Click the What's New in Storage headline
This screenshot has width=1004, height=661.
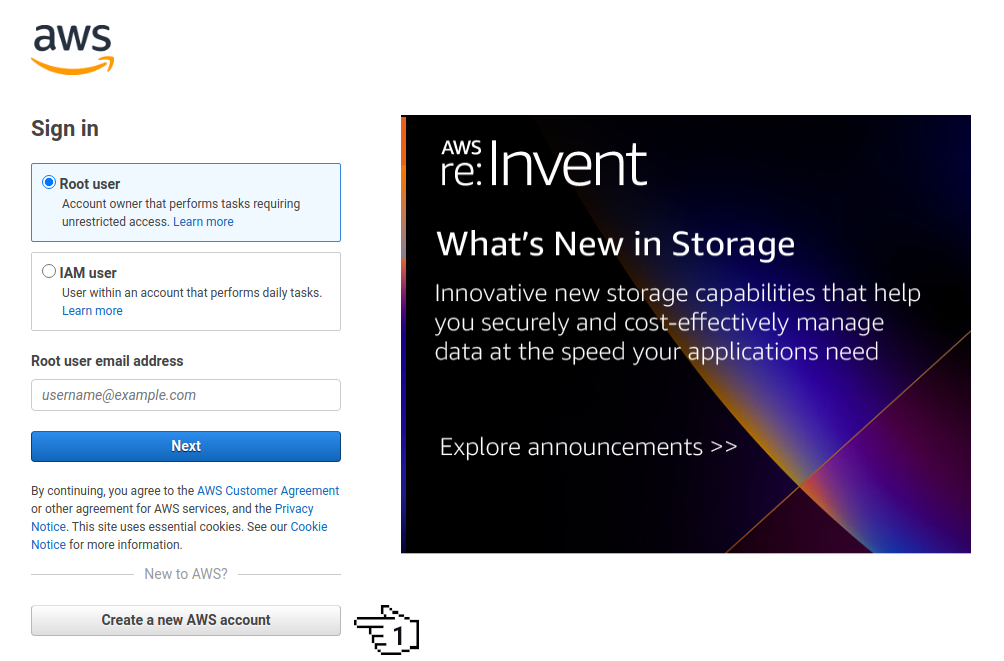[616, 243]
